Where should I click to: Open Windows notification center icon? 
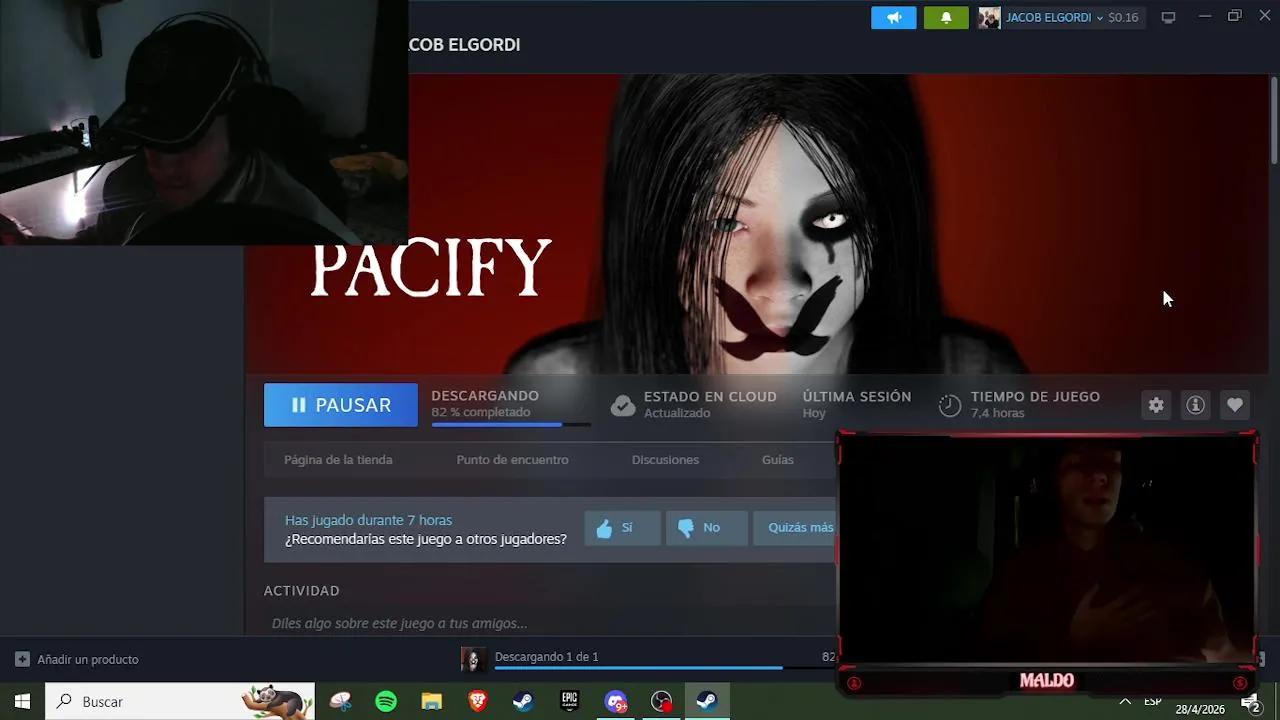1251,705
